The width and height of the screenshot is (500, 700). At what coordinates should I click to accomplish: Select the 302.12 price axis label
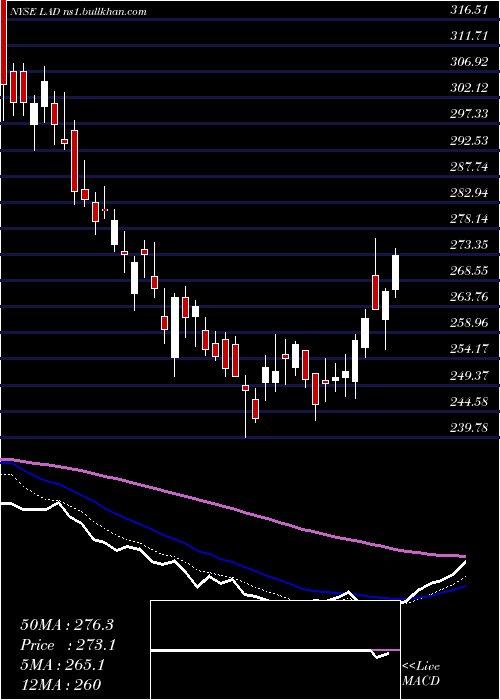click(x=469, y=88)
